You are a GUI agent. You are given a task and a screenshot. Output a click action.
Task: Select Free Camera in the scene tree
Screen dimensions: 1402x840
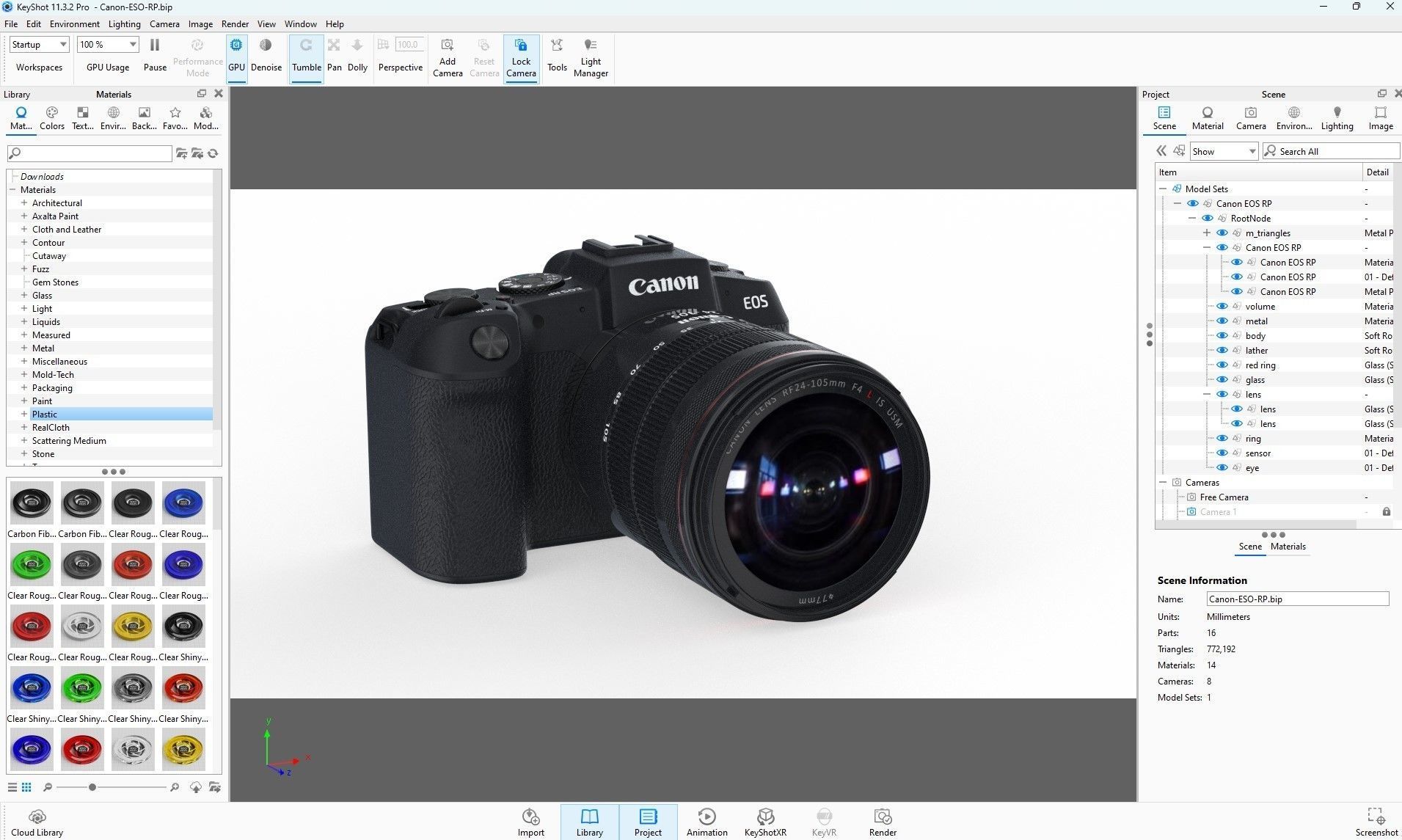(x=1224, y=497)
